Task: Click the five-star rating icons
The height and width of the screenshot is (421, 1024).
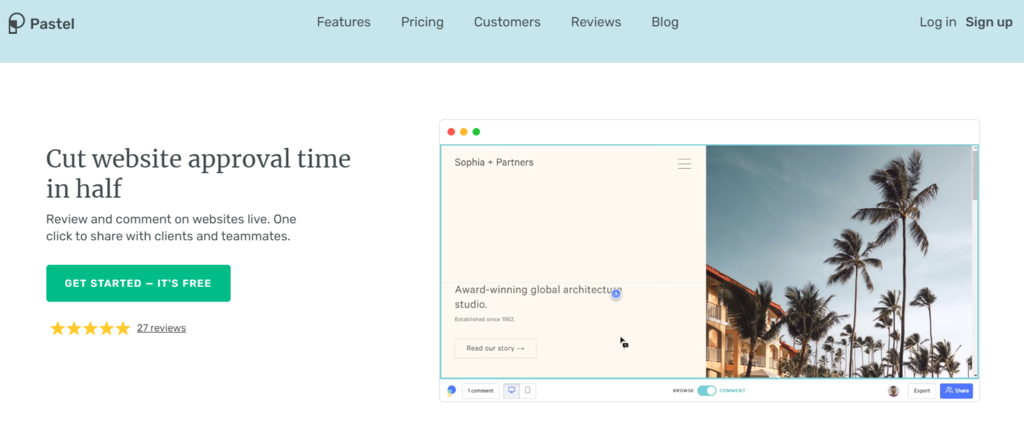Action: tap(90, 328)
